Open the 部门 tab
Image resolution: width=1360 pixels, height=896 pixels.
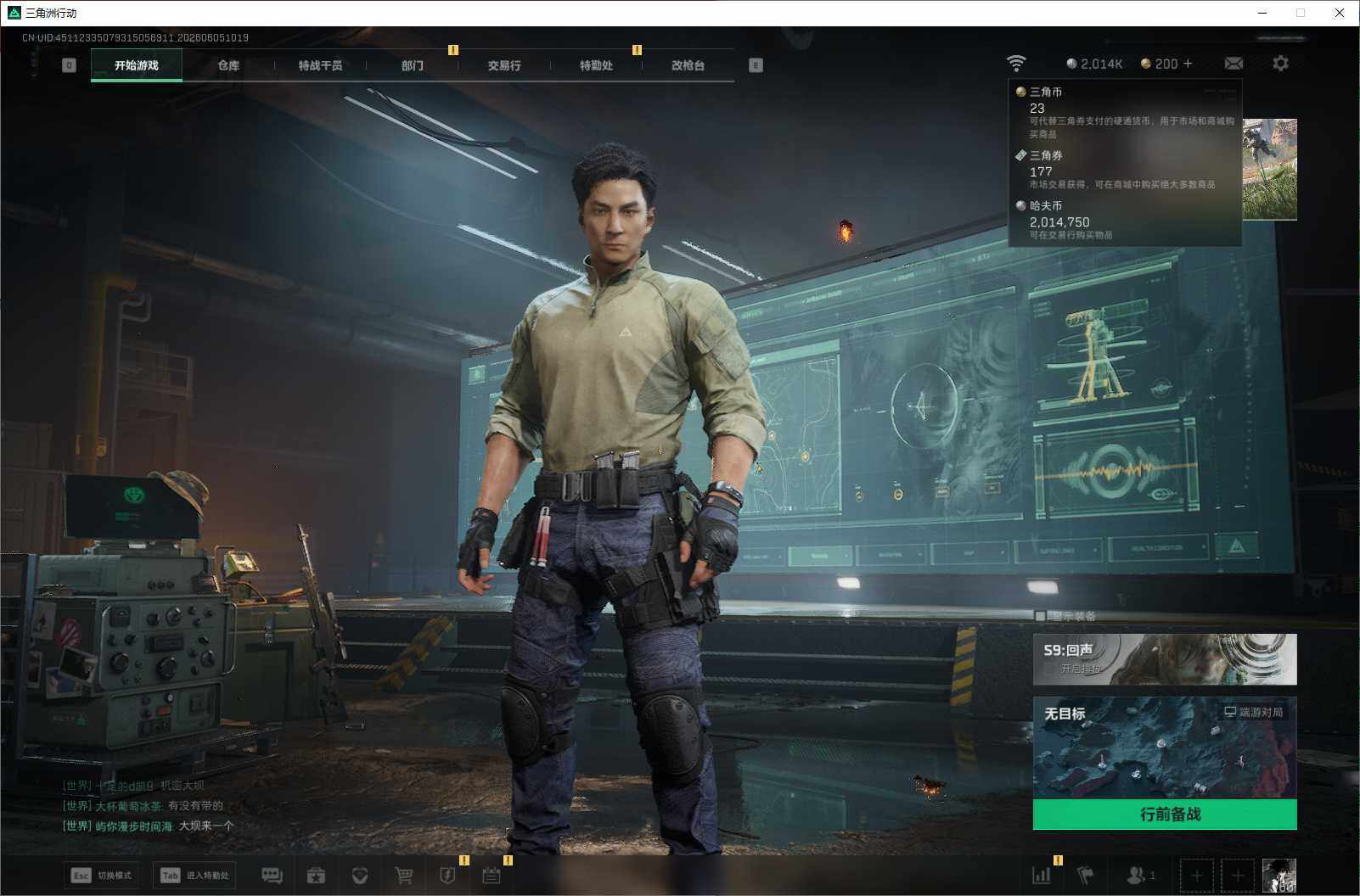click(x=413, y=65)
